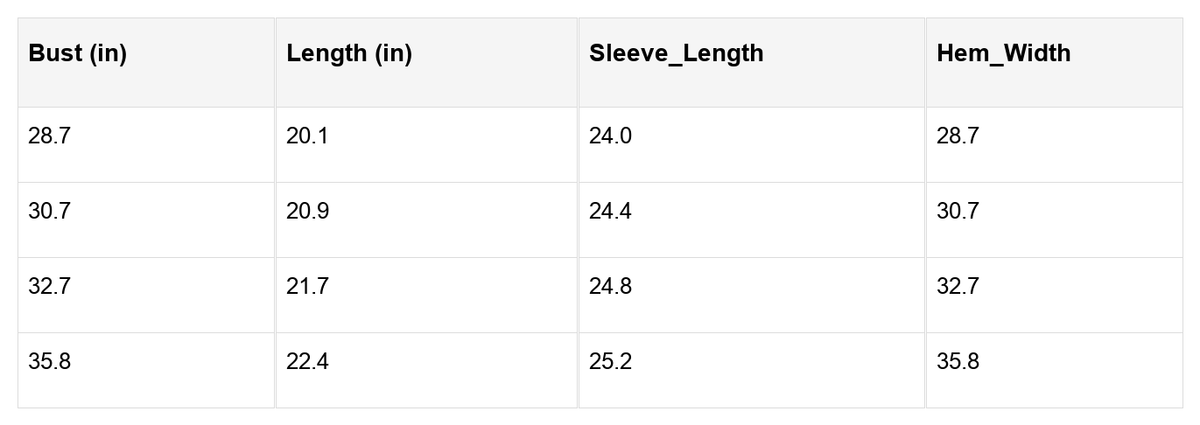Click the Sleeve_Length column header
1200x425 pixels.
pos(751,62)
